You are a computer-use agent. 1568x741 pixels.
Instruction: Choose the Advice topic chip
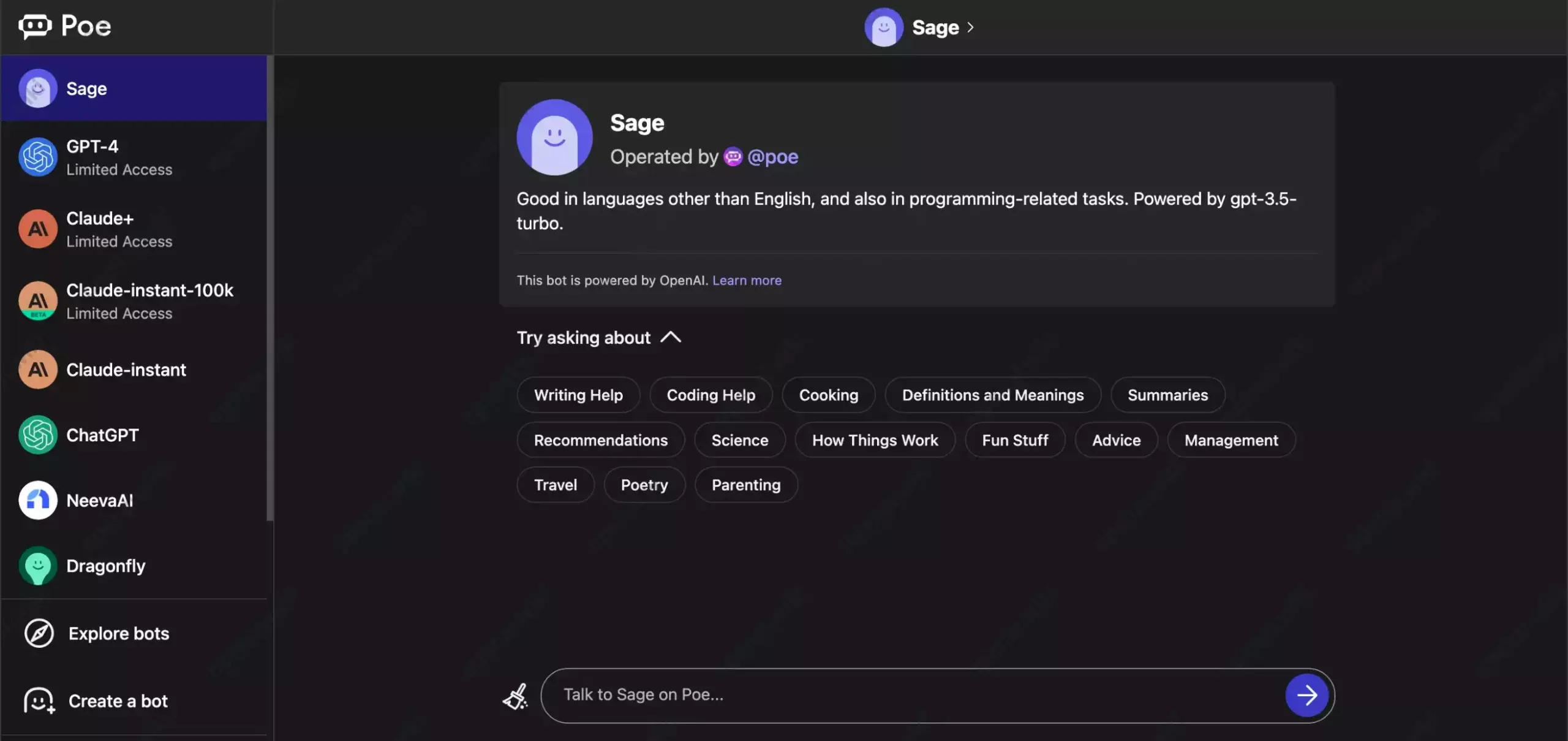click(1116, 440)
